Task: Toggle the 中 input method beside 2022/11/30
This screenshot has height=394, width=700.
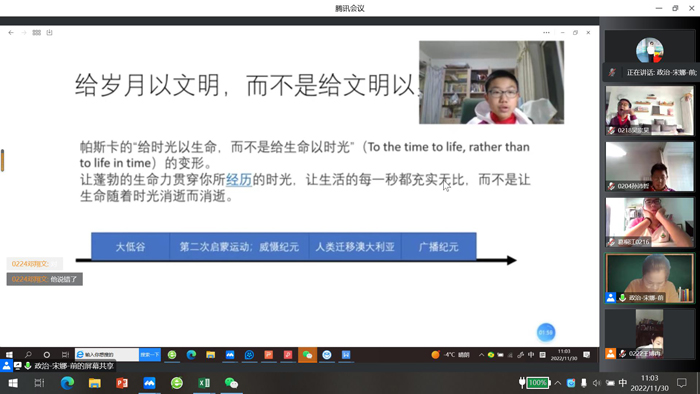Action: coord(623,383)
